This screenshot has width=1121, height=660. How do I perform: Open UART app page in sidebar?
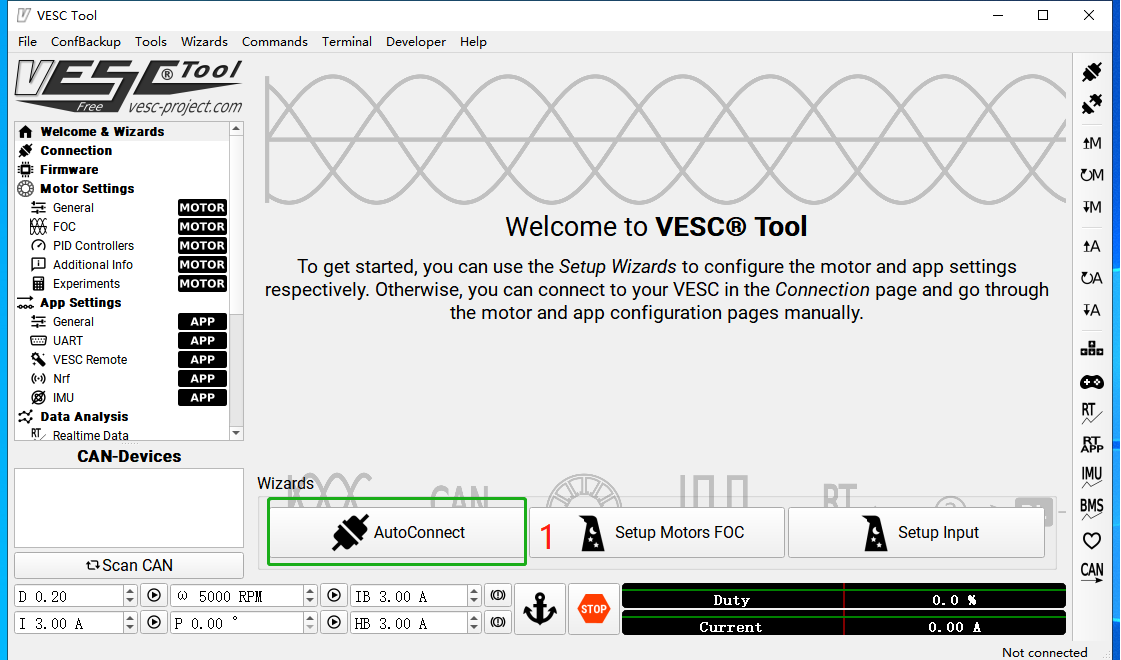[x=122, y=340]
